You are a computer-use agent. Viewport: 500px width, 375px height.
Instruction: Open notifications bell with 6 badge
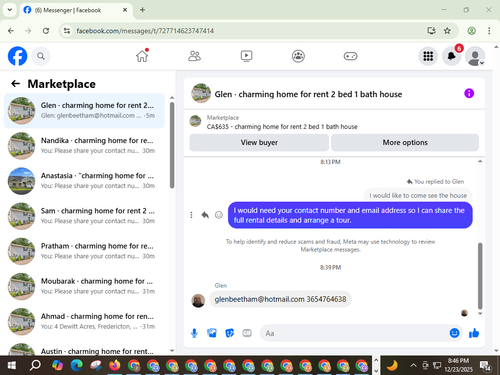click(452, 56)
